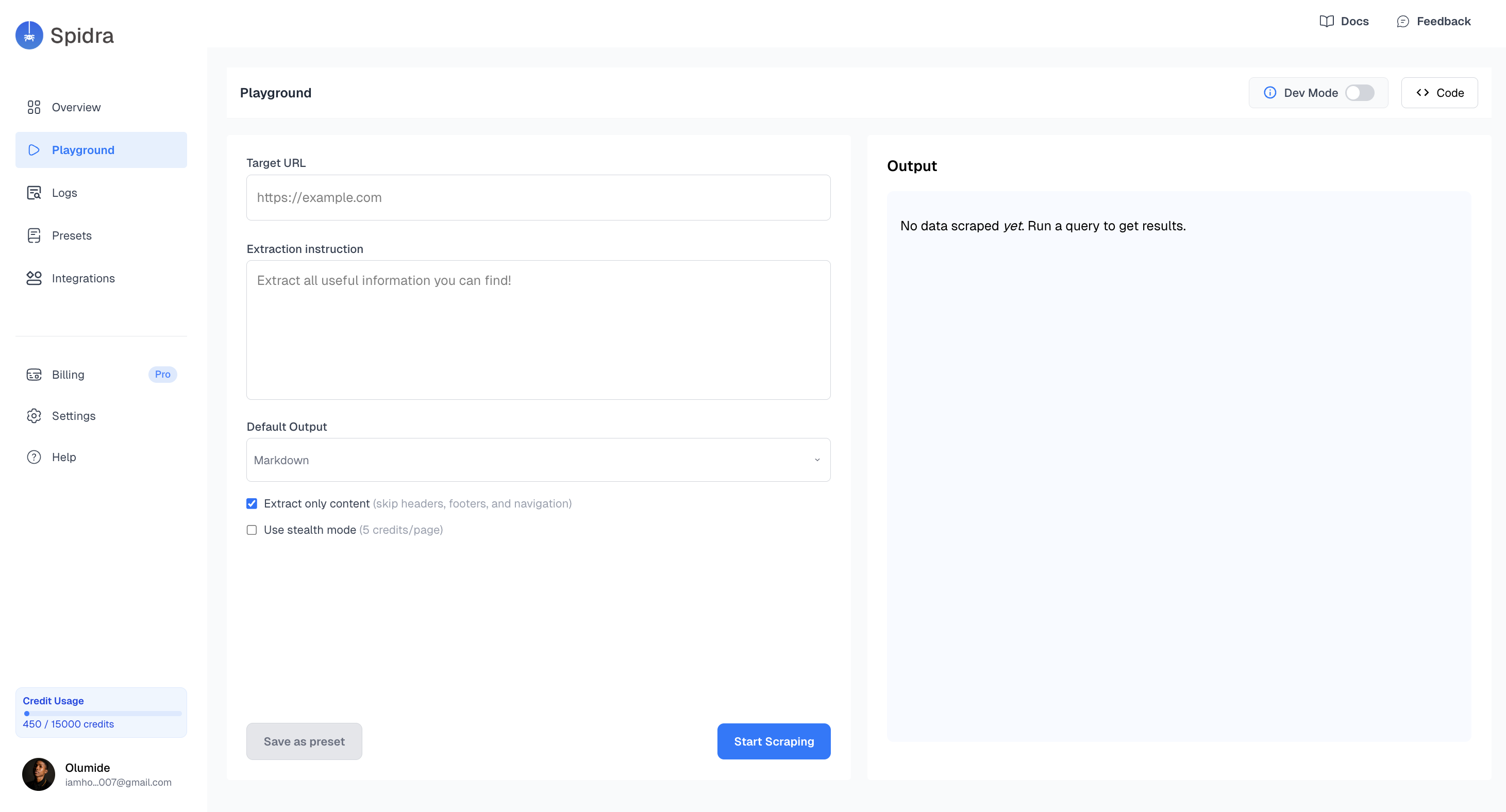Click the Credit Usage progress bar
1506x812 pixels.
click(102, 713)
